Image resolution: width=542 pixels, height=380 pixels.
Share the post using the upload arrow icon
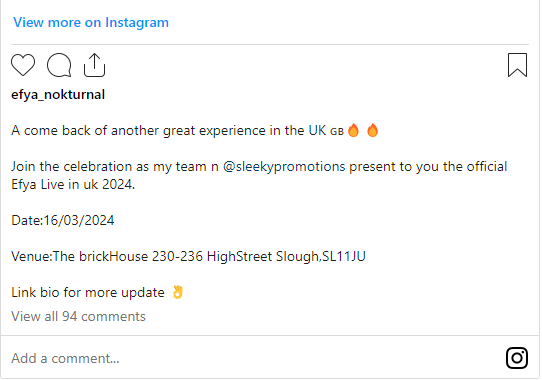(94, 65)
